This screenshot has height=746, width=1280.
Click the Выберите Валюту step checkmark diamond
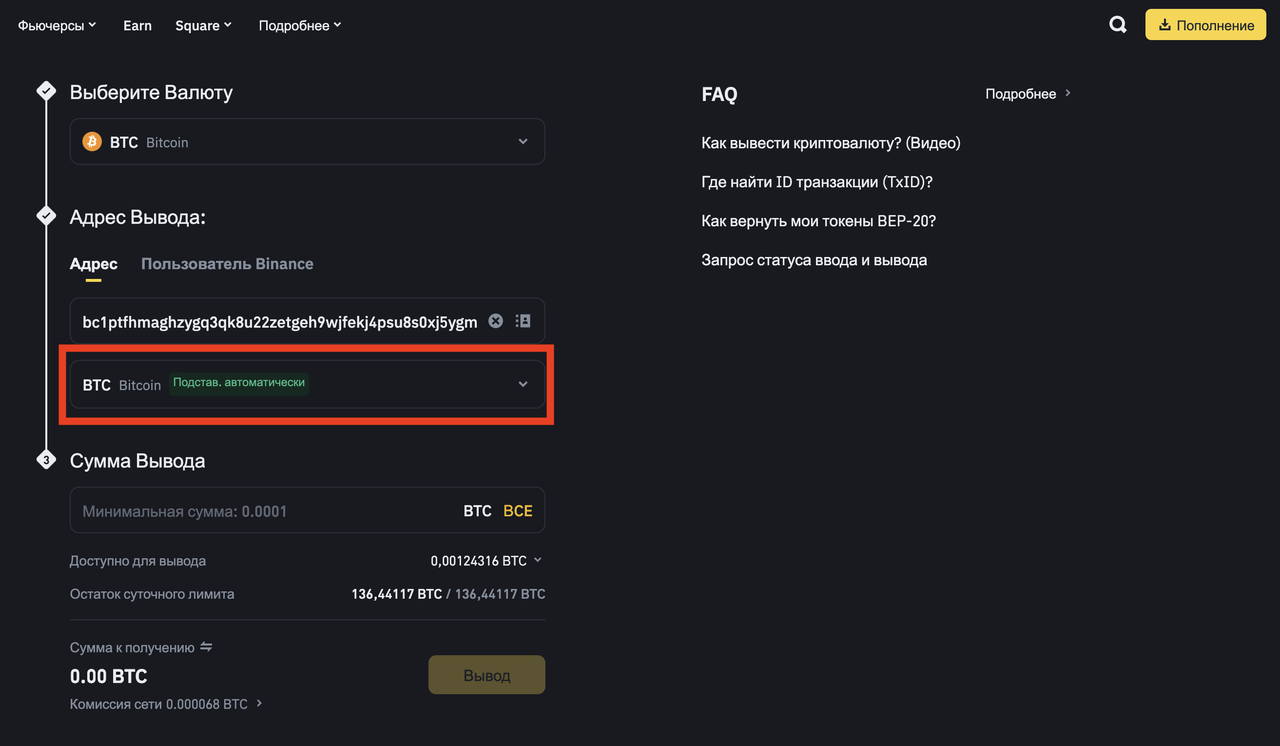click(x=46, y=91)
